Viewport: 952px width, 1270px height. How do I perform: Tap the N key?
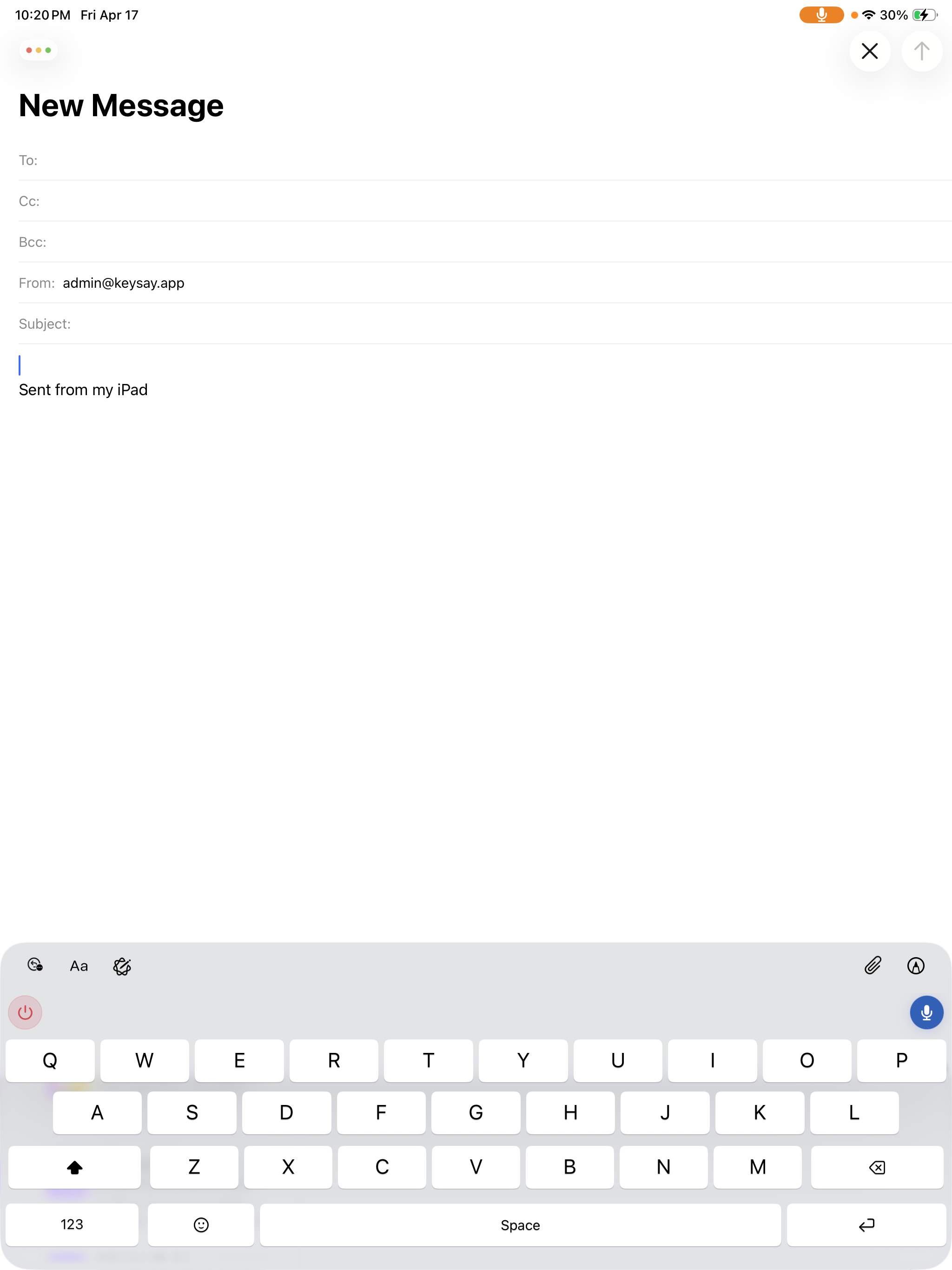point(664,1167)
